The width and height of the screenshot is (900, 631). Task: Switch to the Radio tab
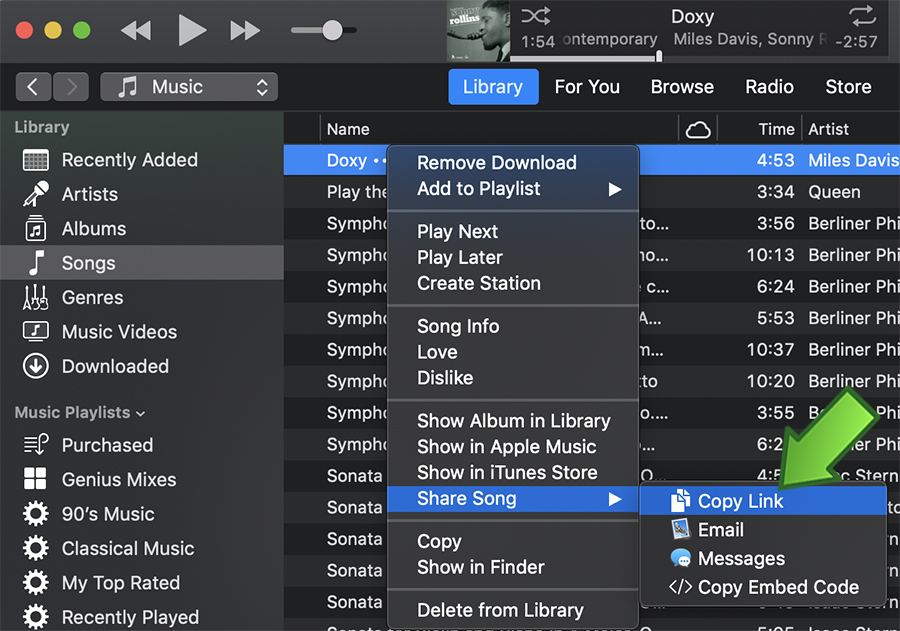[769, 87]
